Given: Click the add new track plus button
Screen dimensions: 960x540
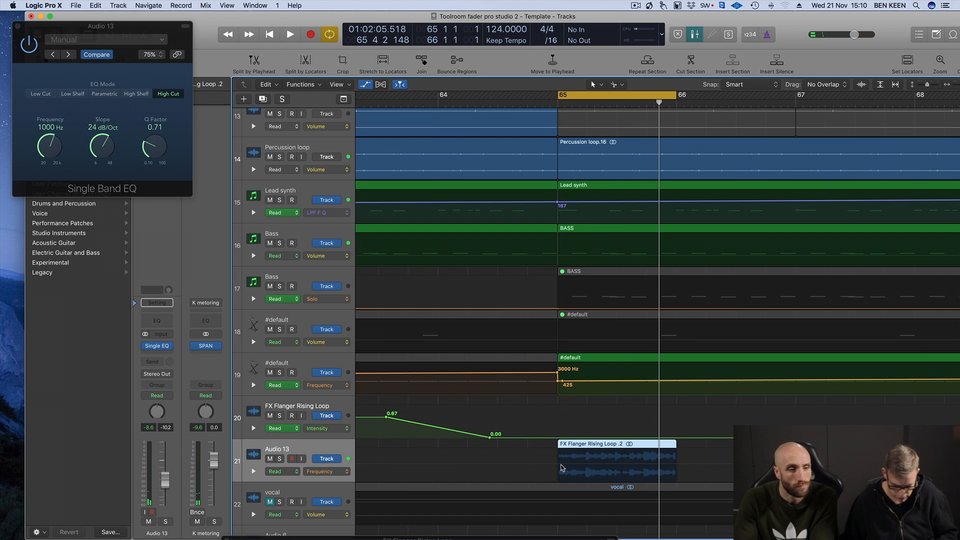Looking at the screenshot, I should 243,99.
